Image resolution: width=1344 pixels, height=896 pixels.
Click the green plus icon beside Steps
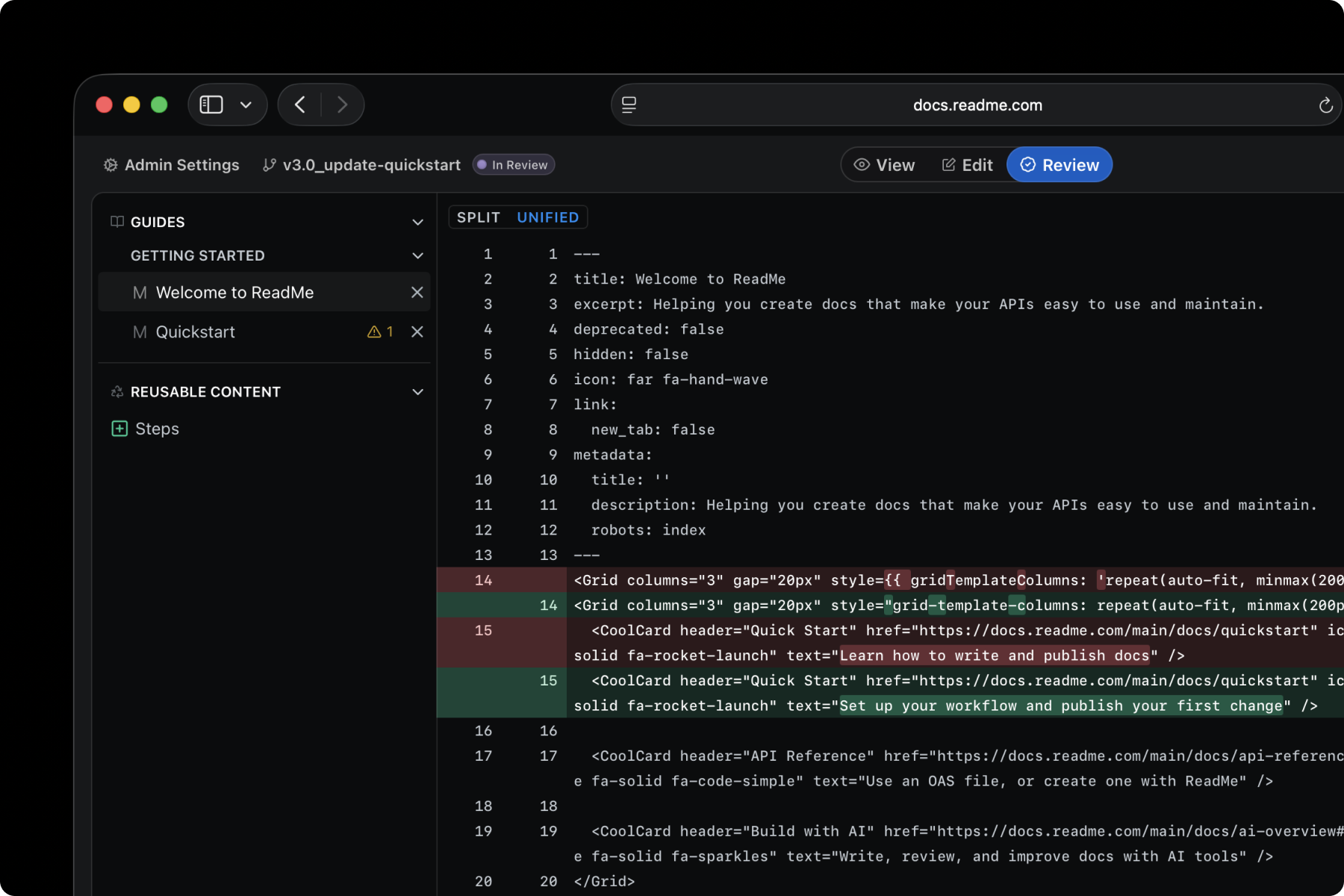(119, 429)
